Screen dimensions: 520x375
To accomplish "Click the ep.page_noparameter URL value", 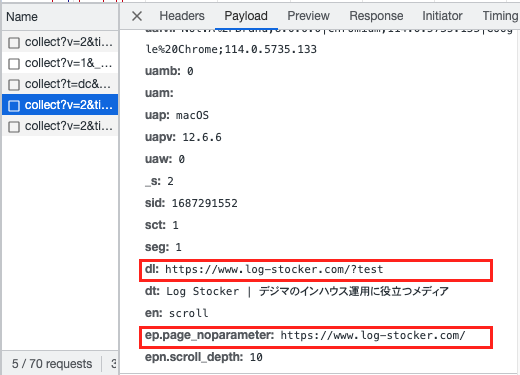I will [373, 335].
